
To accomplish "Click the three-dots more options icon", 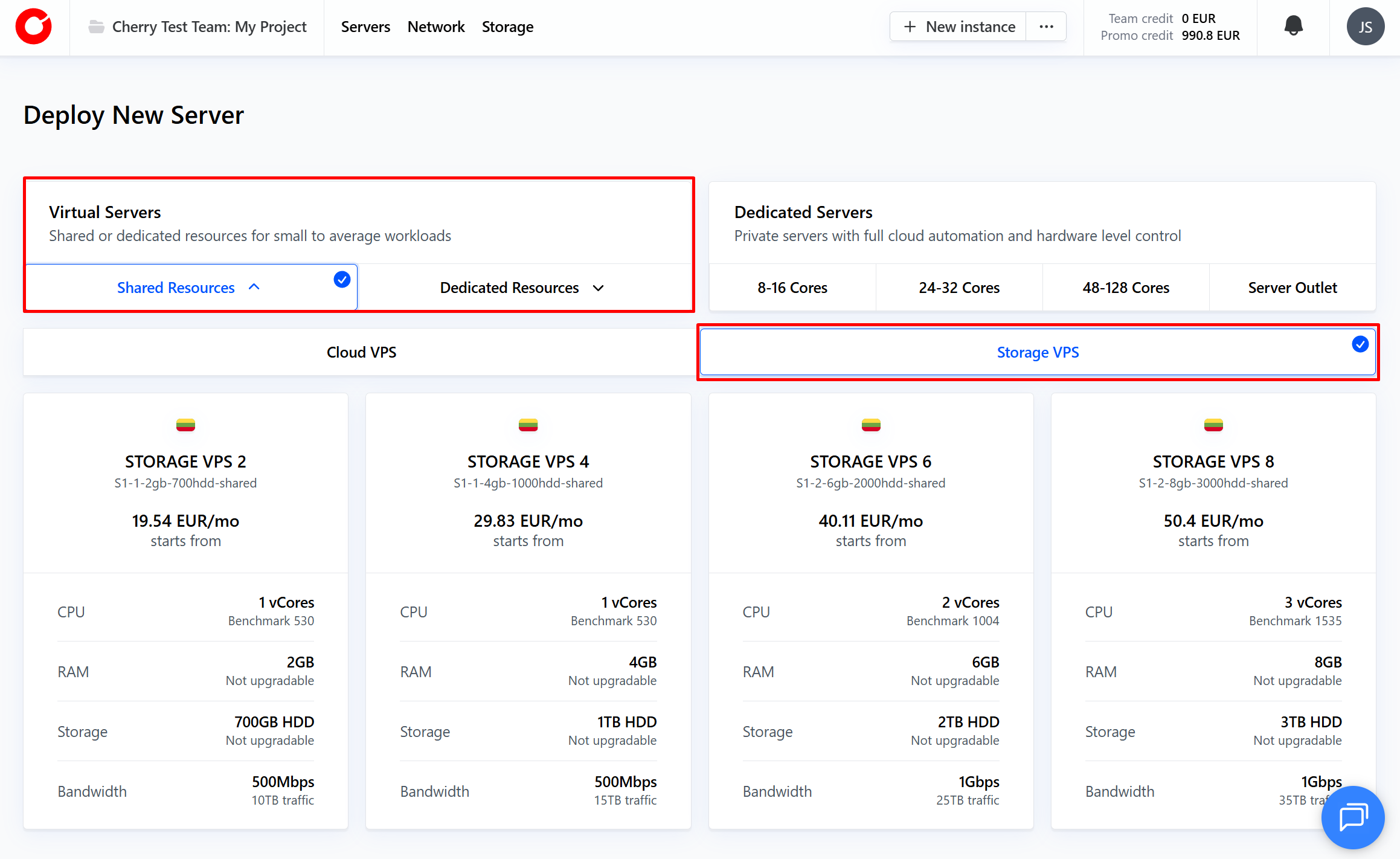I will point(1046,27).
